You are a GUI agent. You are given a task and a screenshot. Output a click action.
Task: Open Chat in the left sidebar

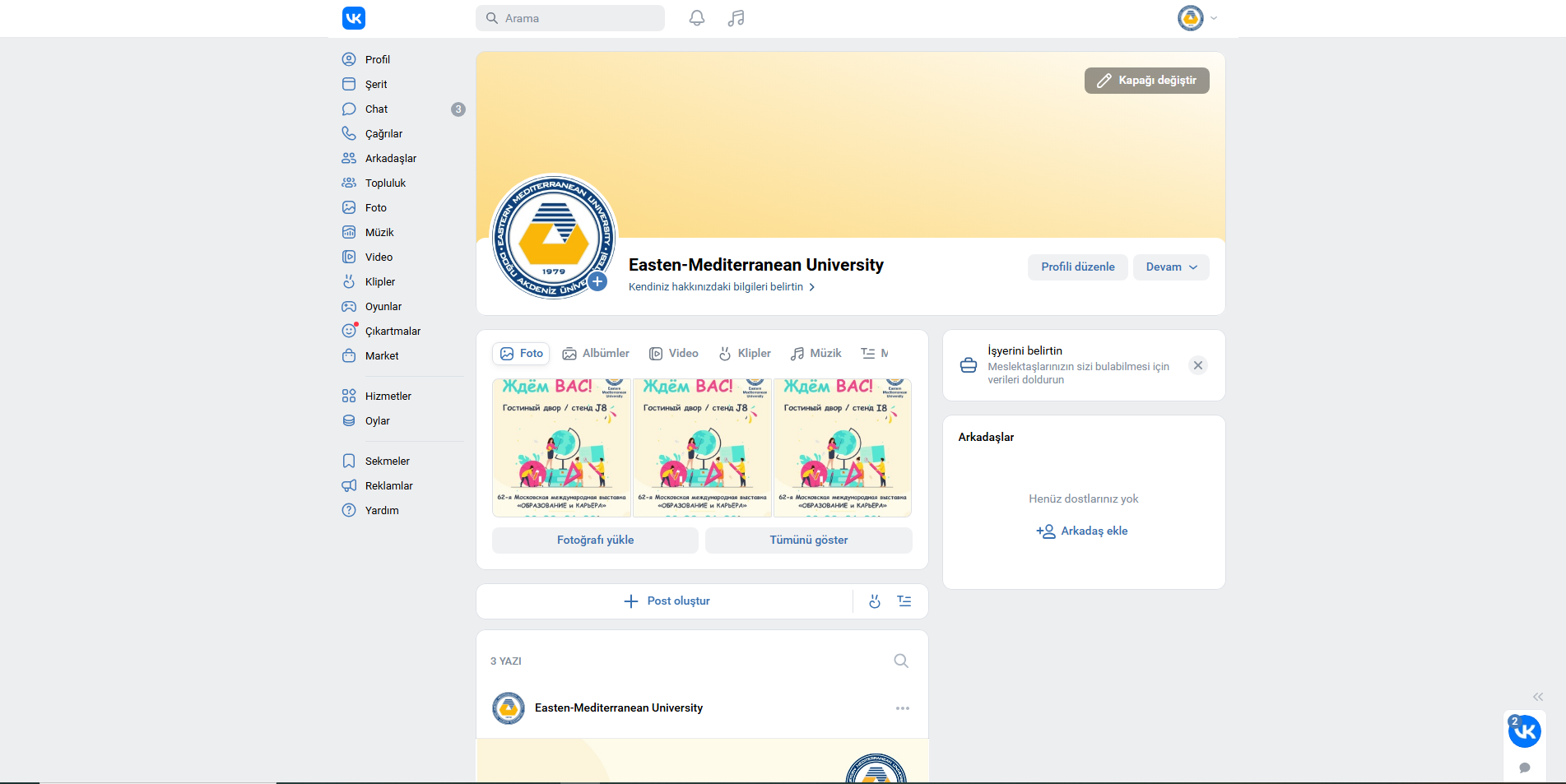point(376,109)
